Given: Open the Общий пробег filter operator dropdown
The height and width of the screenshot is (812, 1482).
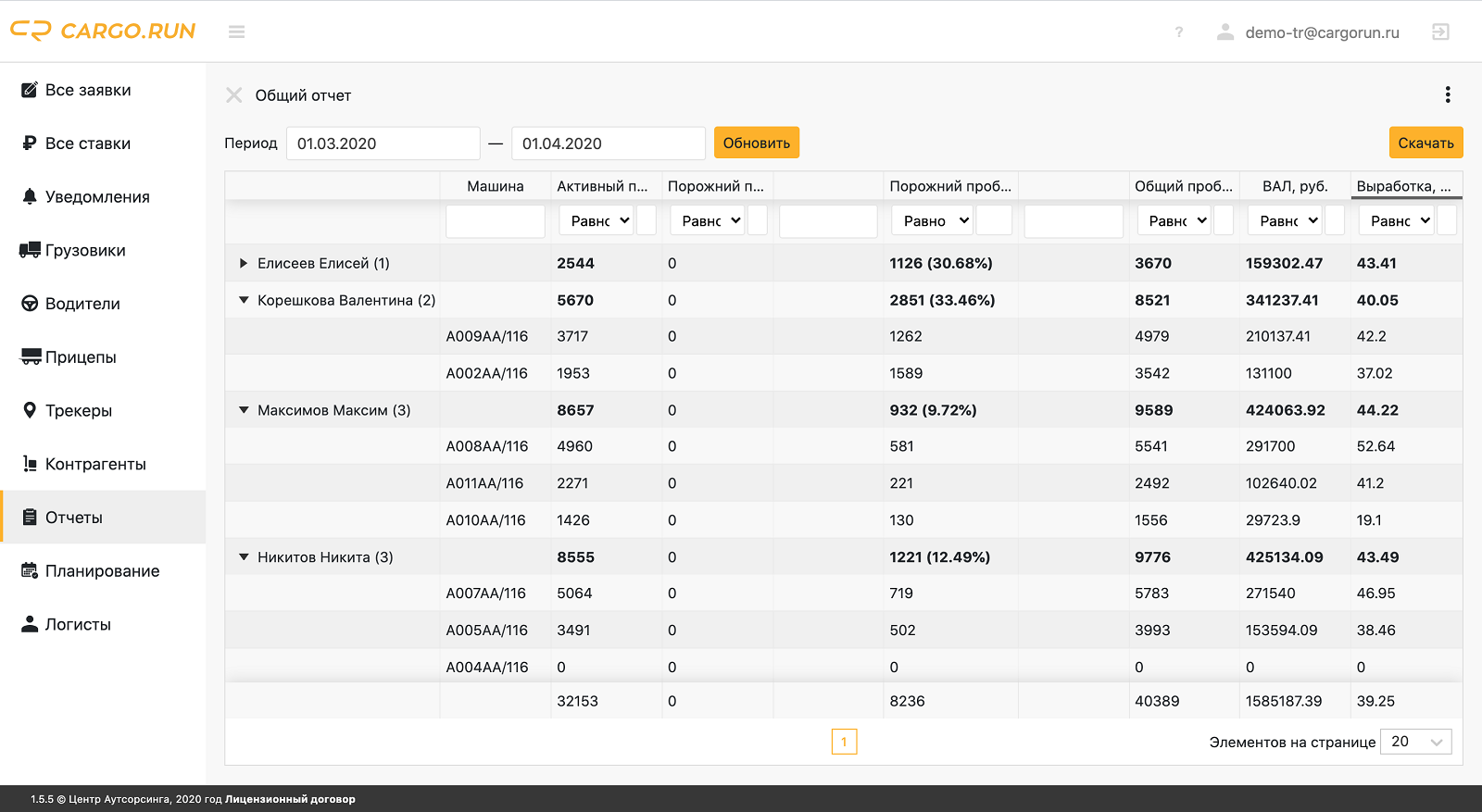Looking at the screenshot, I should click(1174, 220).
